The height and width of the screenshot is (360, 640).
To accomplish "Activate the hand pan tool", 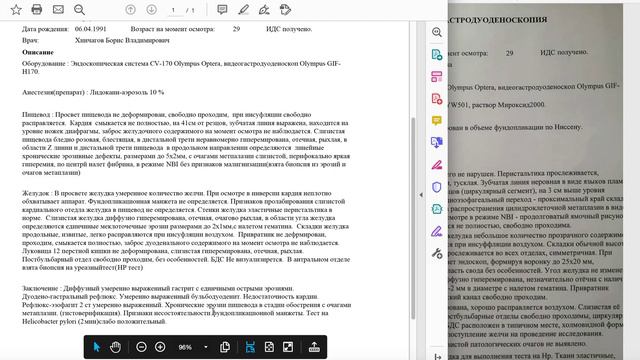I will (x=116, y=347).
